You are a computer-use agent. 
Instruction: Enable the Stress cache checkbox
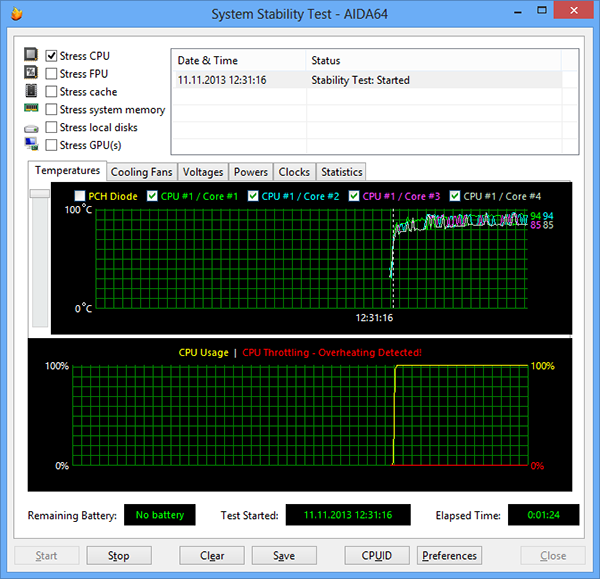51,91
